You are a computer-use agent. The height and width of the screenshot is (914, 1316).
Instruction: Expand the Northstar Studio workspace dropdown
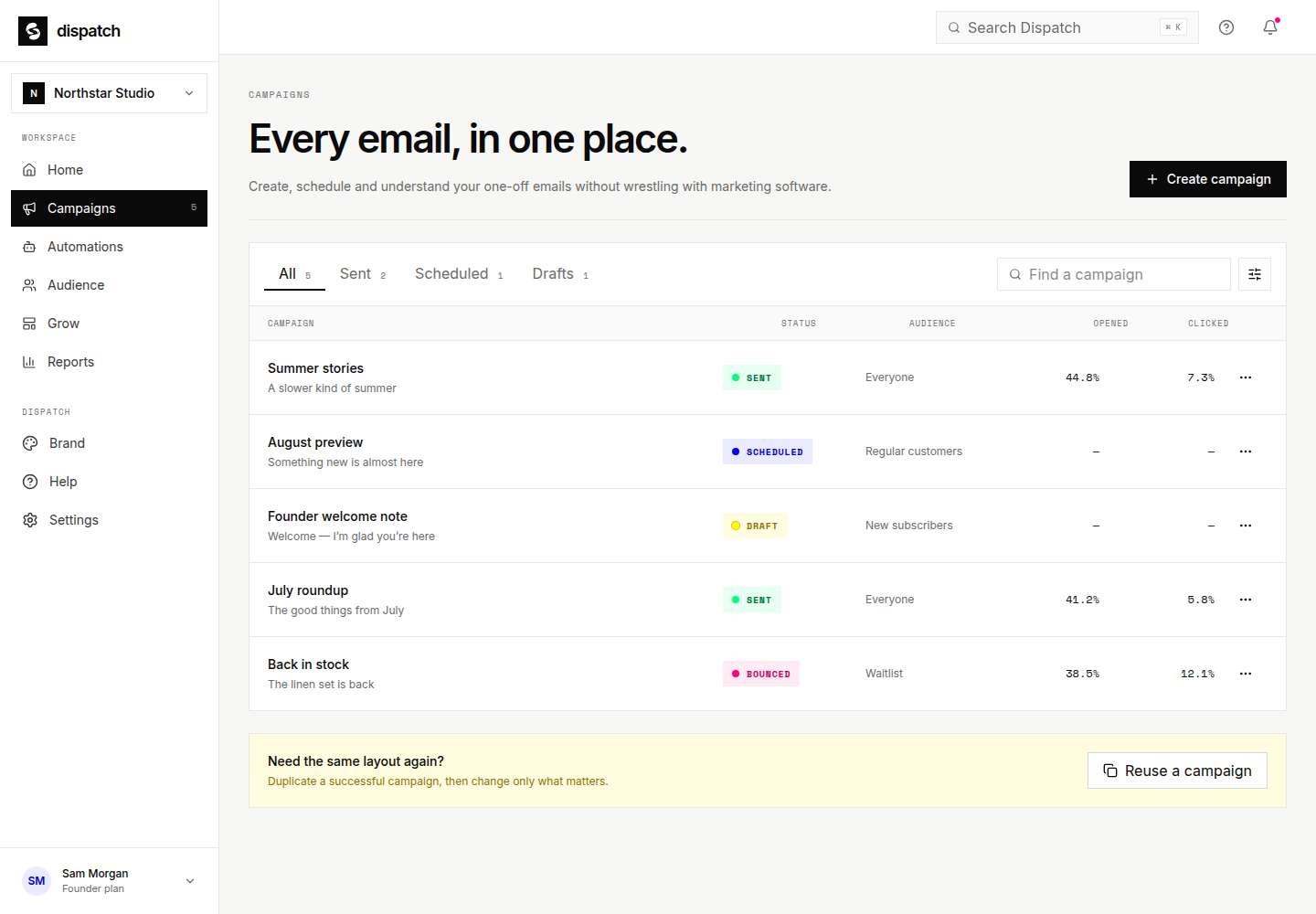pos(109,93)
